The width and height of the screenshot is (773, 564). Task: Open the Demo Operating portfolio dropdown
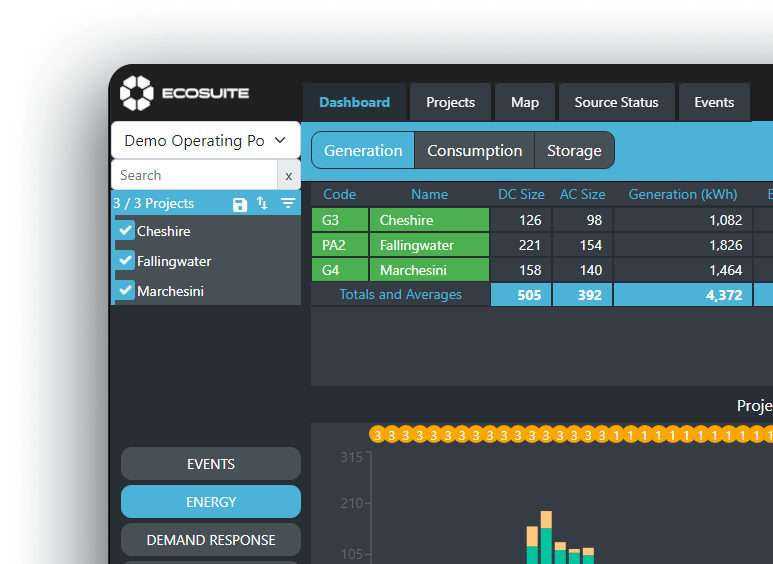coord(205,141)
